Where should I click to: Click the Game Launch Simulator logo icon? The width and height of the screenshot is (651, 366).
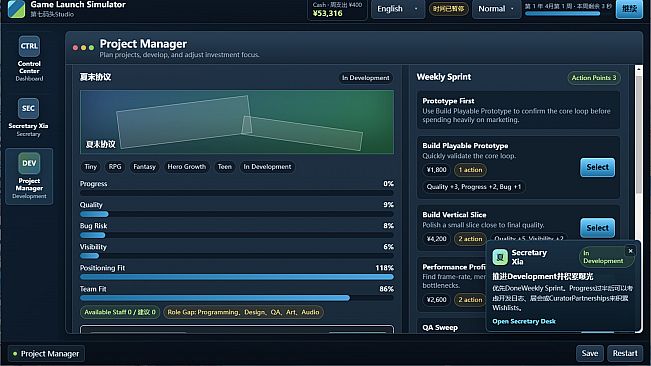click(x=17, y=9)
